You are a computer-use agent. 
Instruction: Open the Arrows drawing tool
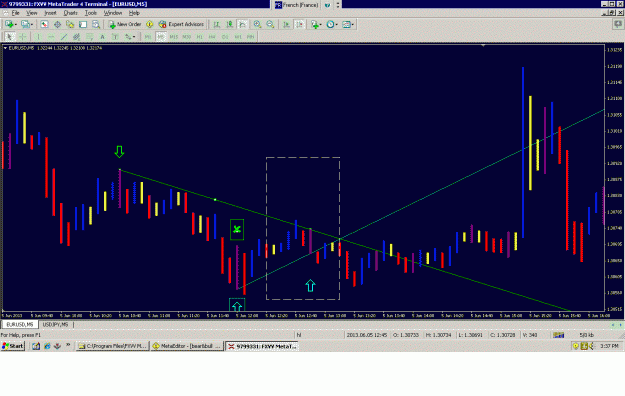click(128, 37)
